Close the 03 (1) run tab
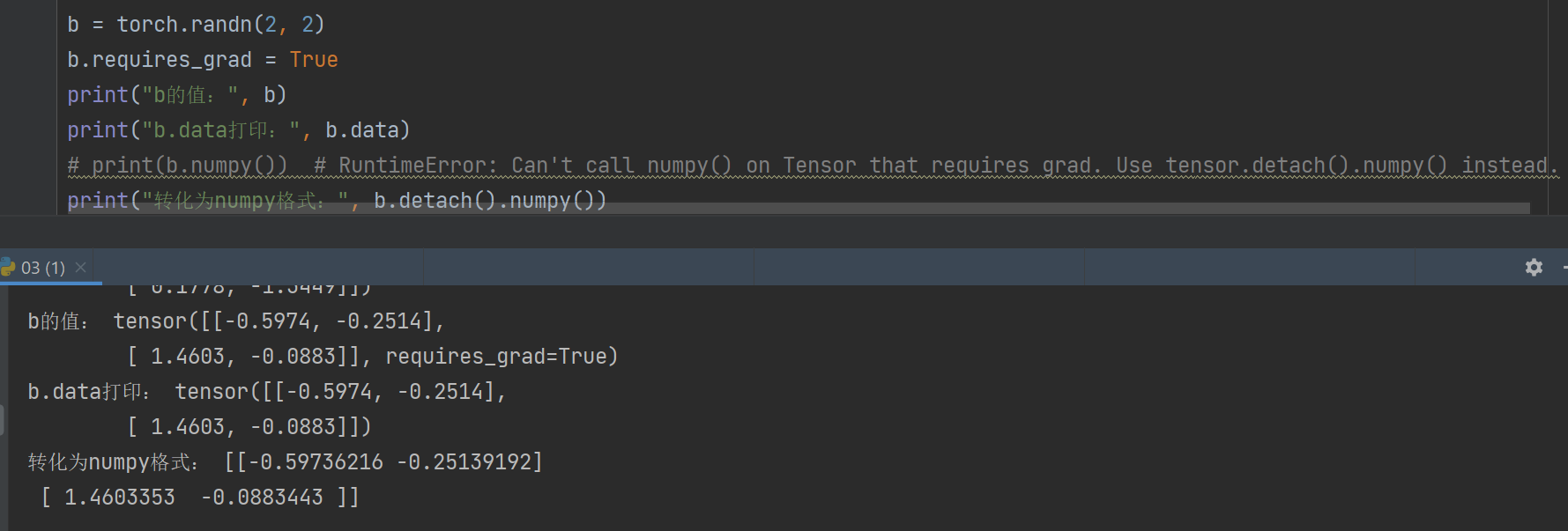Screen dimensions: 1568x531 (x=81, y=267)
